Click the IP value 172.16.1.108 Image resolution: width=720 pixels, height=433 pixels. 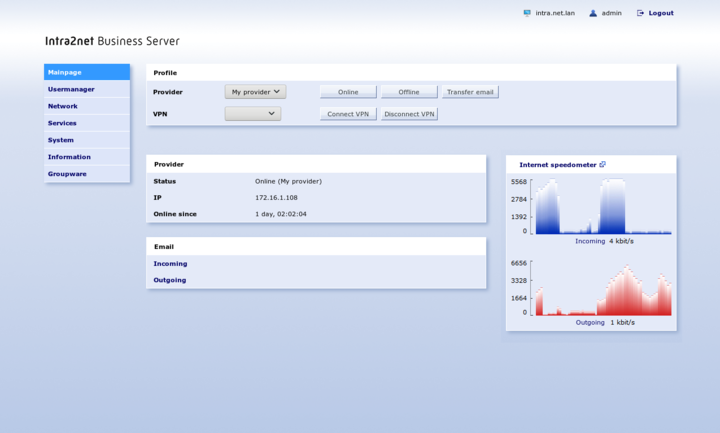276,197
